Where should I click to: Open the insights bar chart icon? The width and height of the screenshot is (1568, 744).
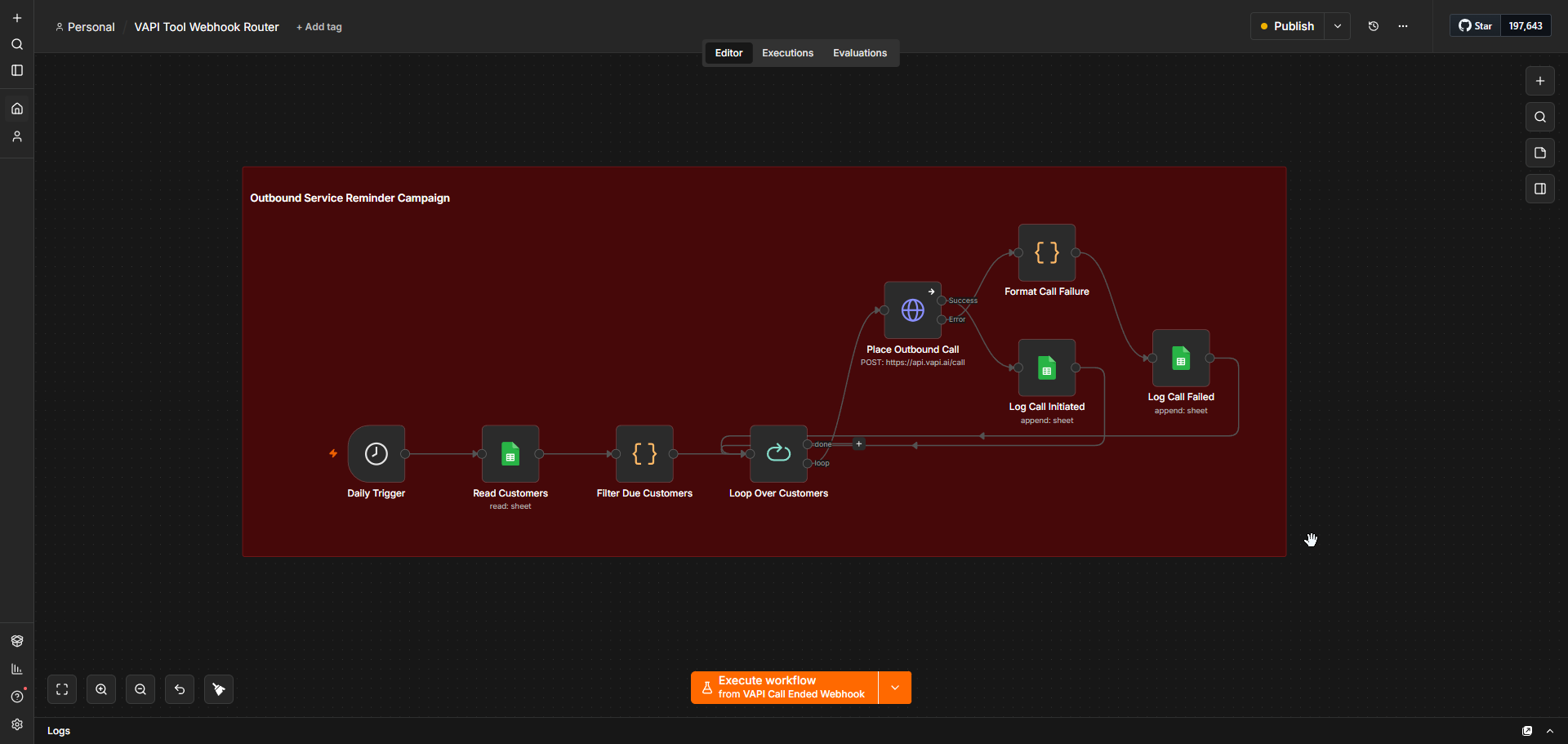(x=17, y=669)
